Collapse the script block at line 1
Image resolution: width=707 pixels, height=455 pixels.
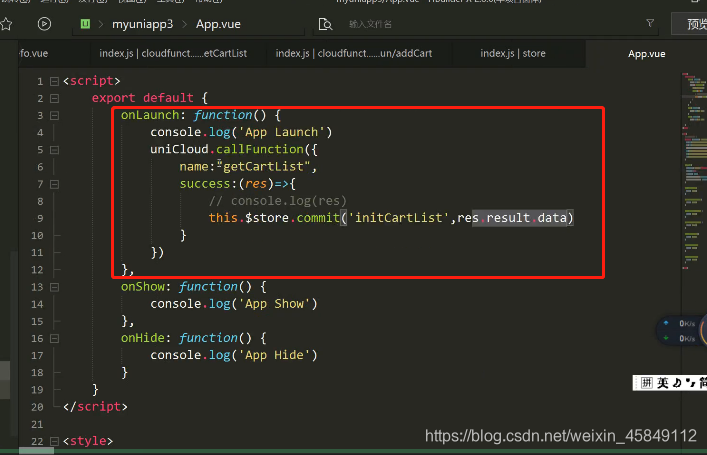(x=54, y=81)
